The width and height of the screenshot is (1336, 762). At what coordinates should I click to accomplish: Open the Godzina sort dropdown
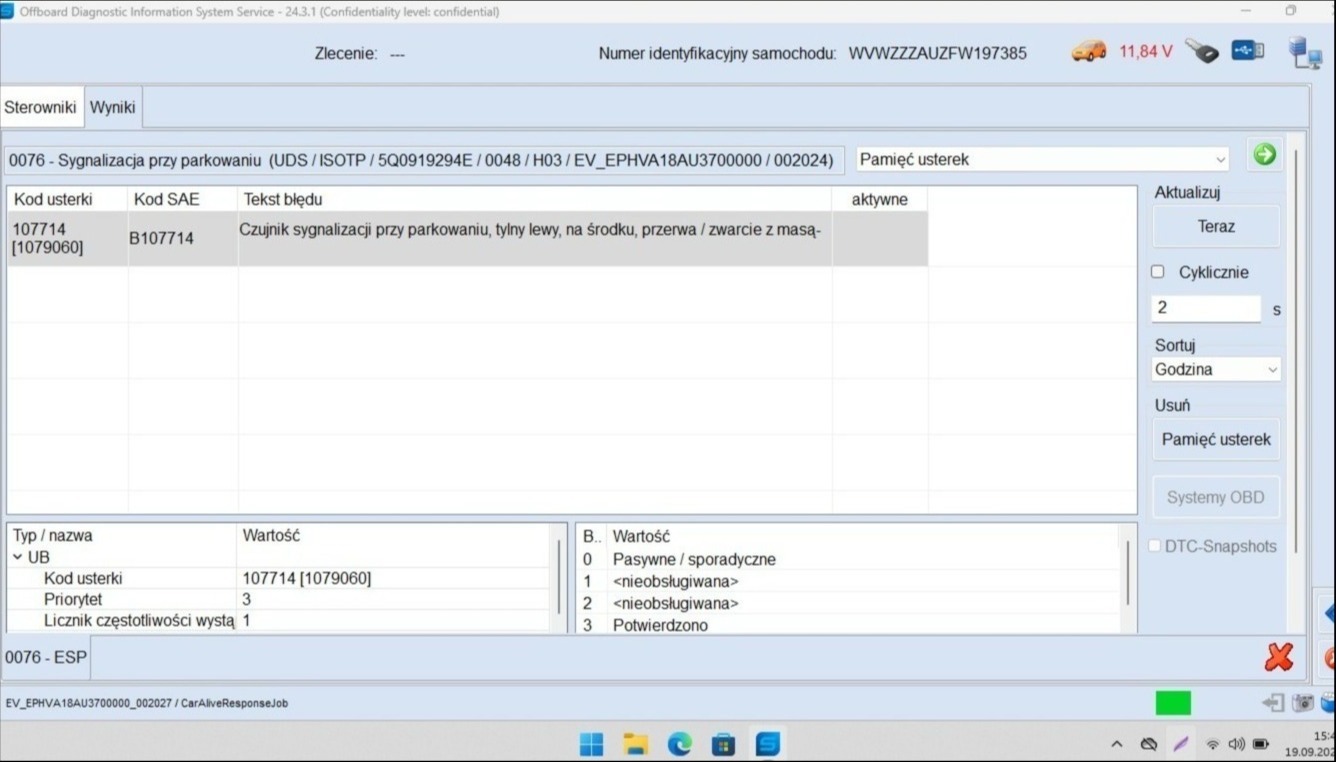coord(1272,369)
